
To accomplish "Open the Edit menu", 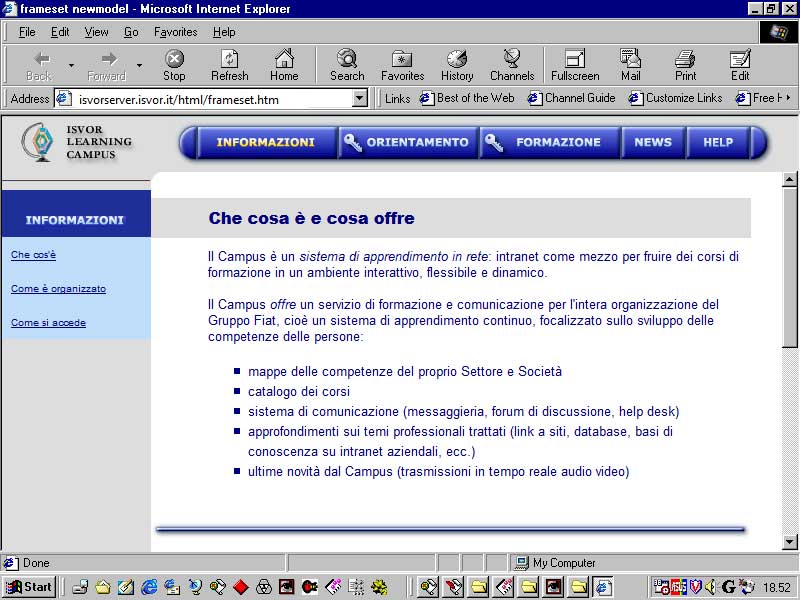I will pos(60,32).
